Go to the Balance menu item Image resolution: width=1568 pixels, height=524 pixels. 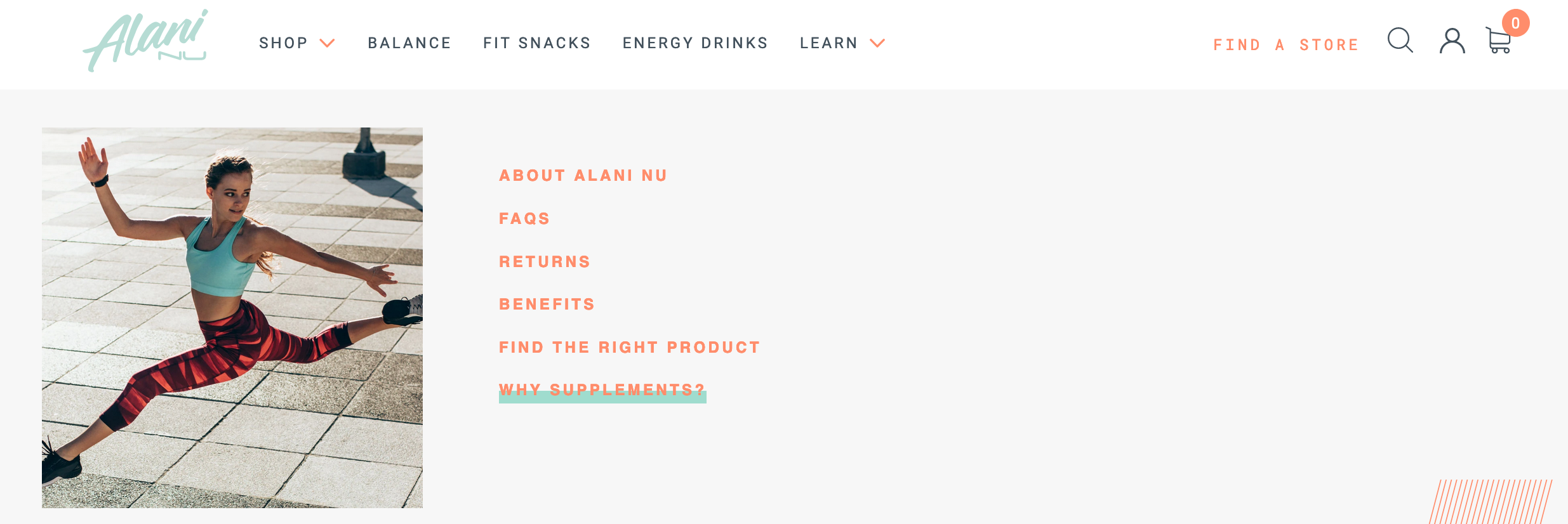(x=409, y=43)
